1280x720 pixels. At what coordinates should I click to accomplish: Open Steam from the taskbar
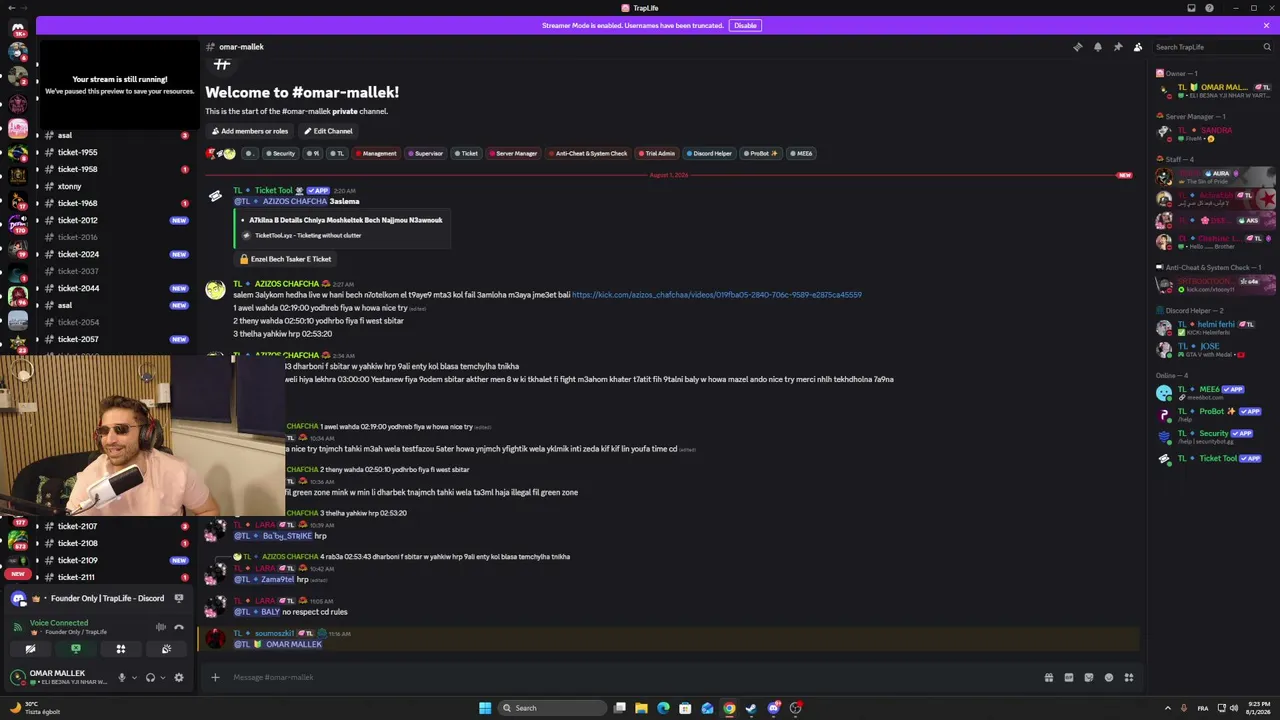(751, 708)
